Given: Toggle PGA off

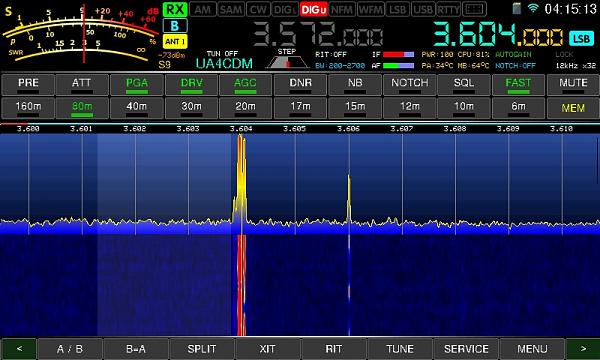Looking at the screenshot, I should tap(137, 85).
